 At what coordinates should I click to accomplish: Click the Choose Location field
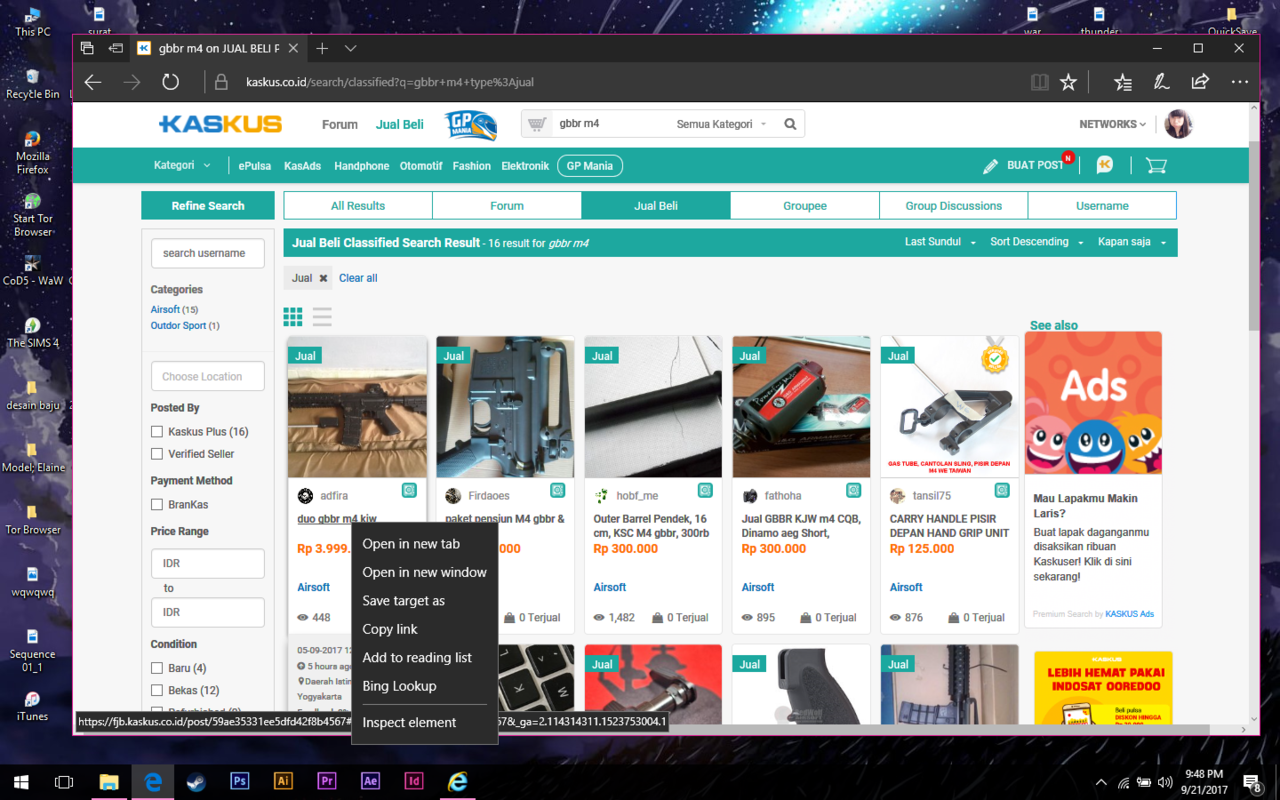pos(208,377)
